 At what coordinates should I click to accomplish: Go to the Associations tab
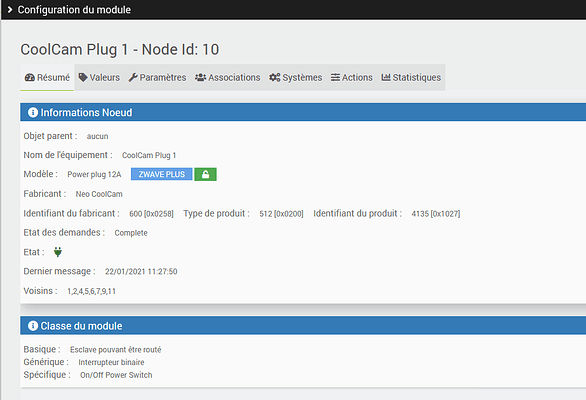228,77
